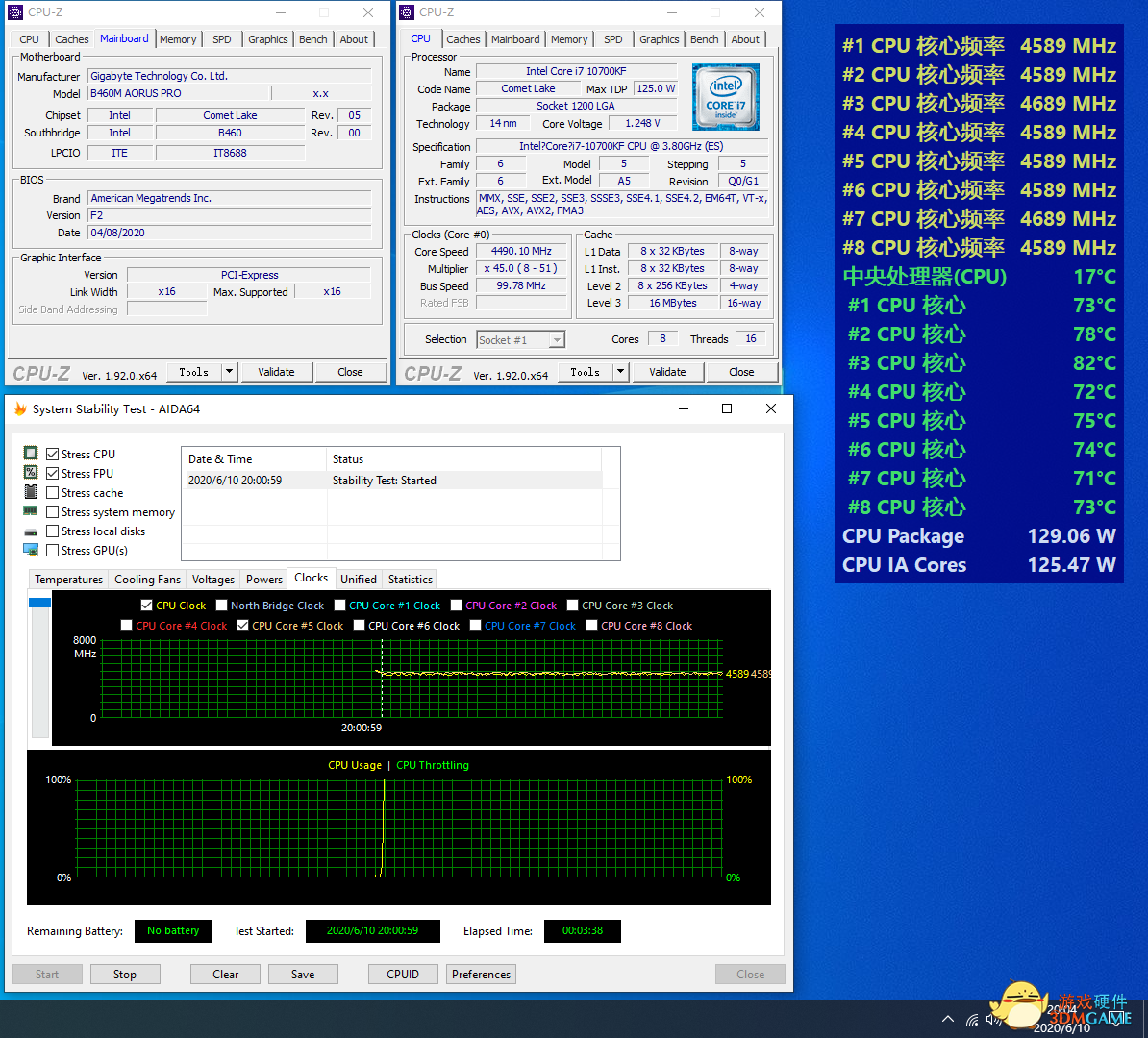Enable the CPU Core #8 Clock checkbox
This screenshot has height=1038, width=1148.
(x=592, y=625)
